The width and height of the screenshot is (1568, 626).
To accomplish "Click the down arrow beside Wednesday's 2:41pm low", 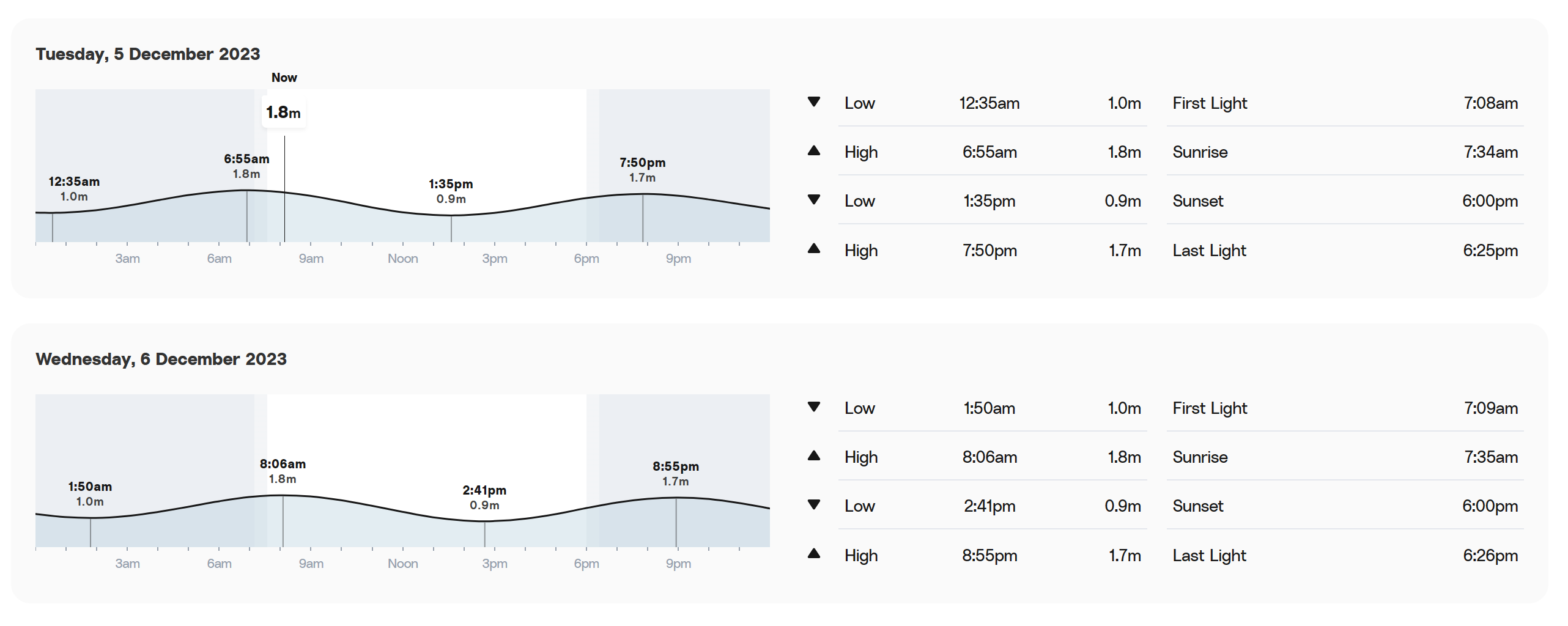I will (813, 505).
